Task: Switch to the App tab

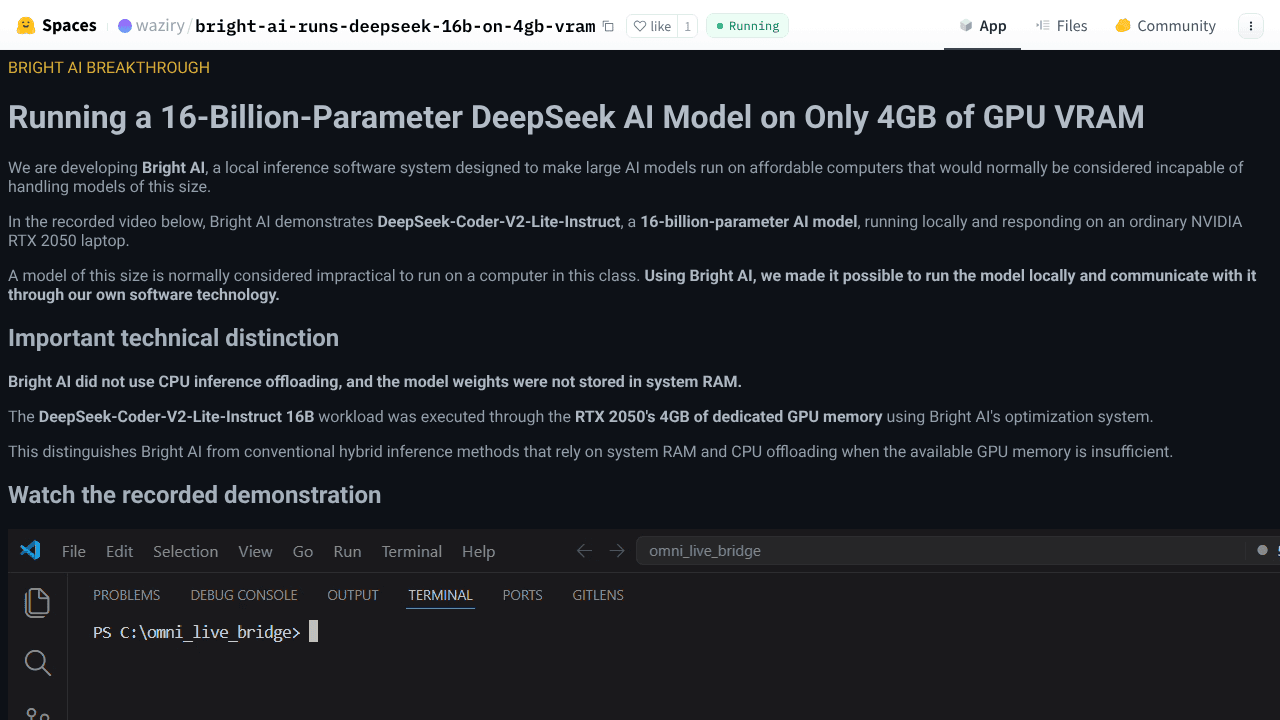Action: (982, 26)
